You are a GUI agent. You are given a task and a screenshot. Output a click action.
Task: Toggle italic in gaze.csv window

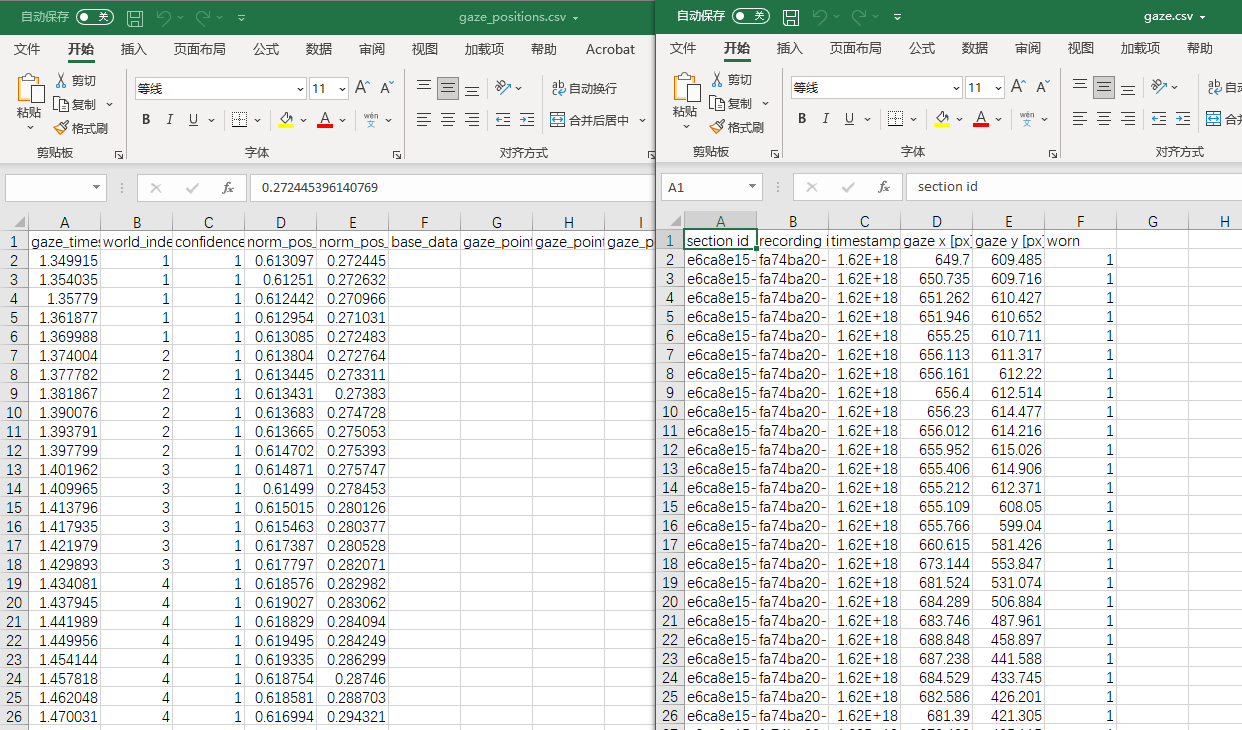[825, 119]
